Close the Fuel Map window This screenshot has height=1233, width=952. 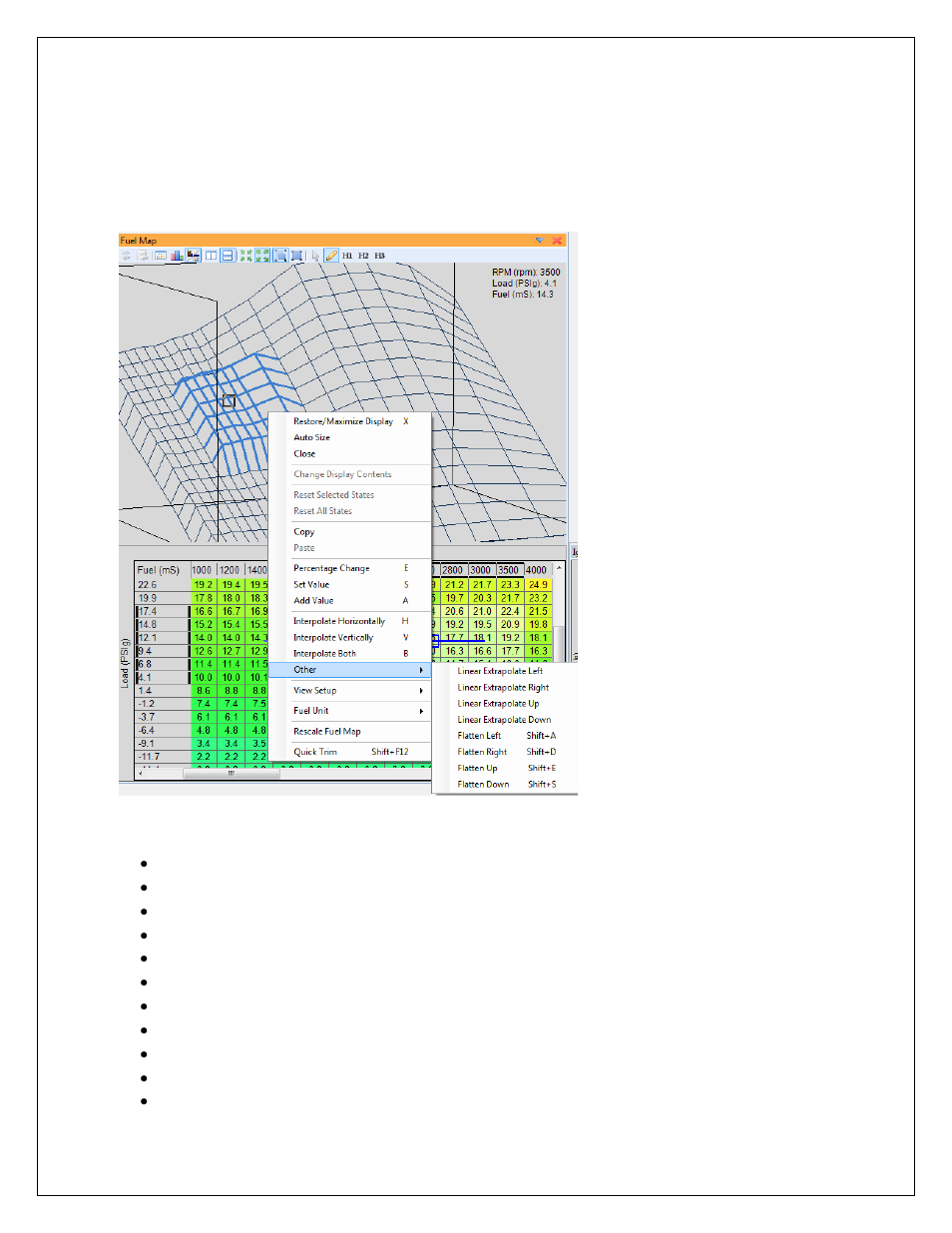[x=557, y=241]
